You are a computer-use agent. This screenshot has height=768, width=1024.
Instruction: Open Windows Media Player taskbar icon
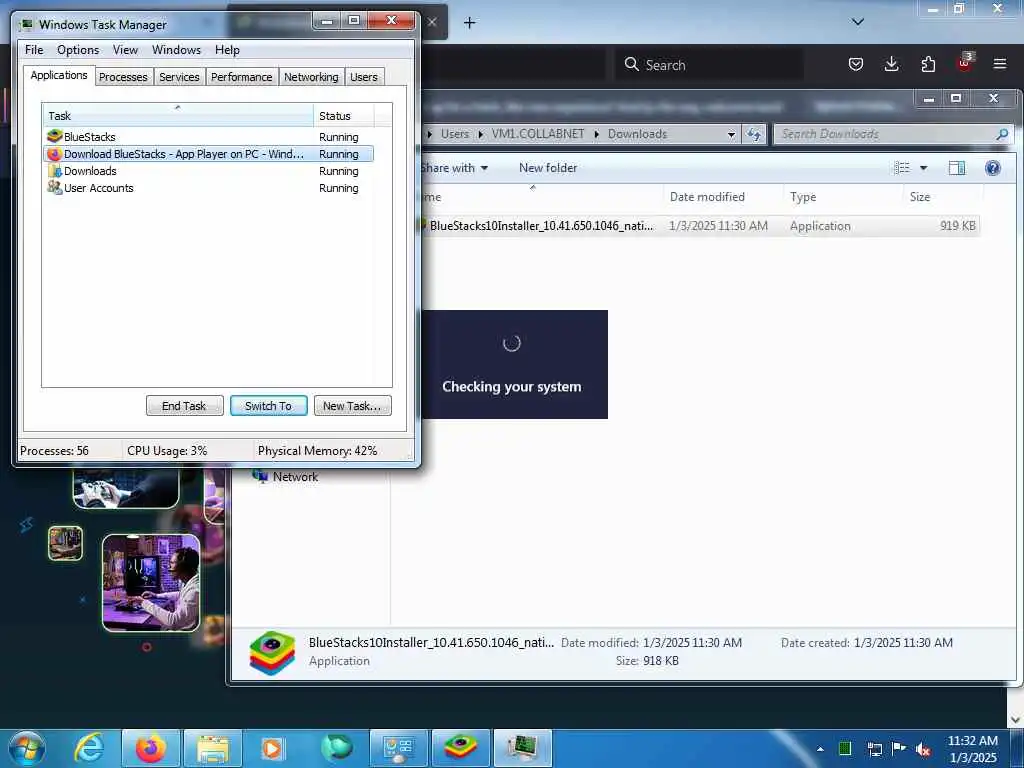tap(272, 748)
